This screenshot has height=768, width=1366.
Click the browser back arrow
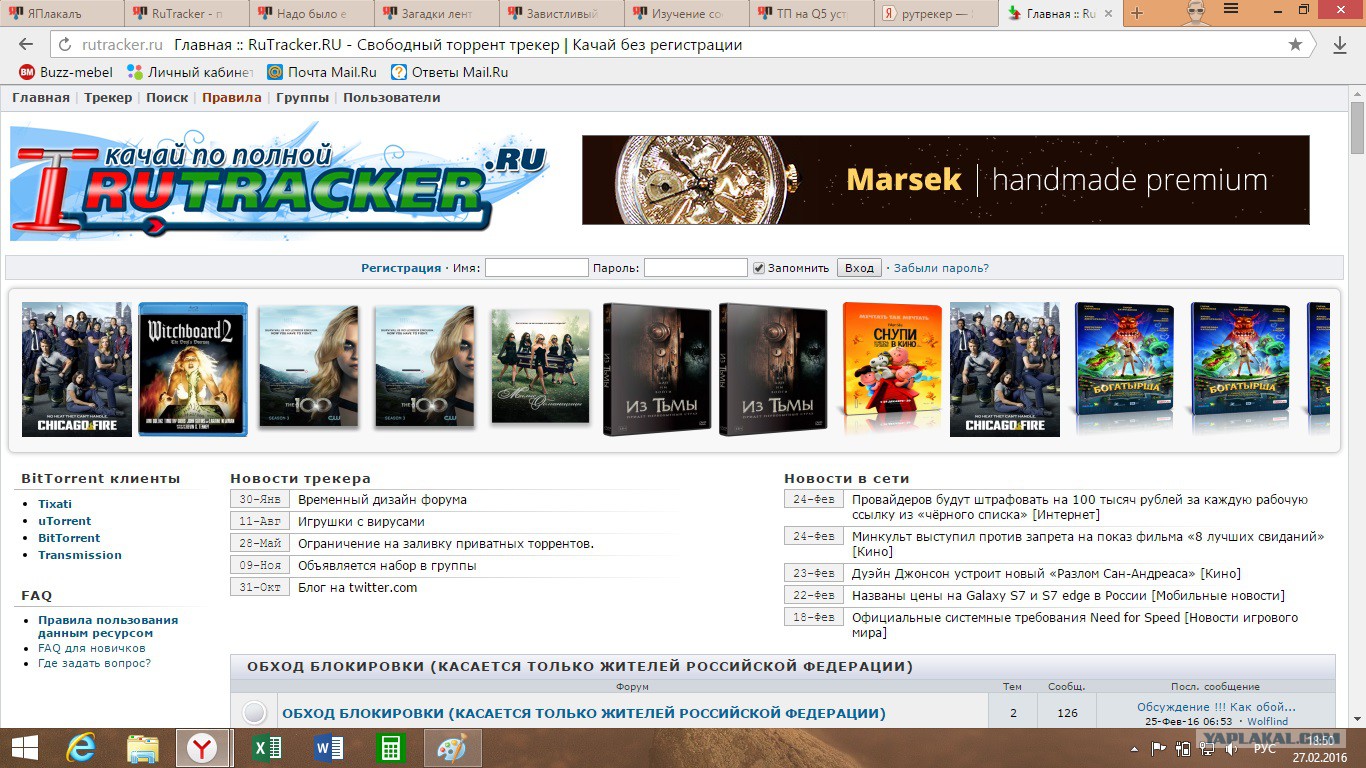(x=26, y=45)
